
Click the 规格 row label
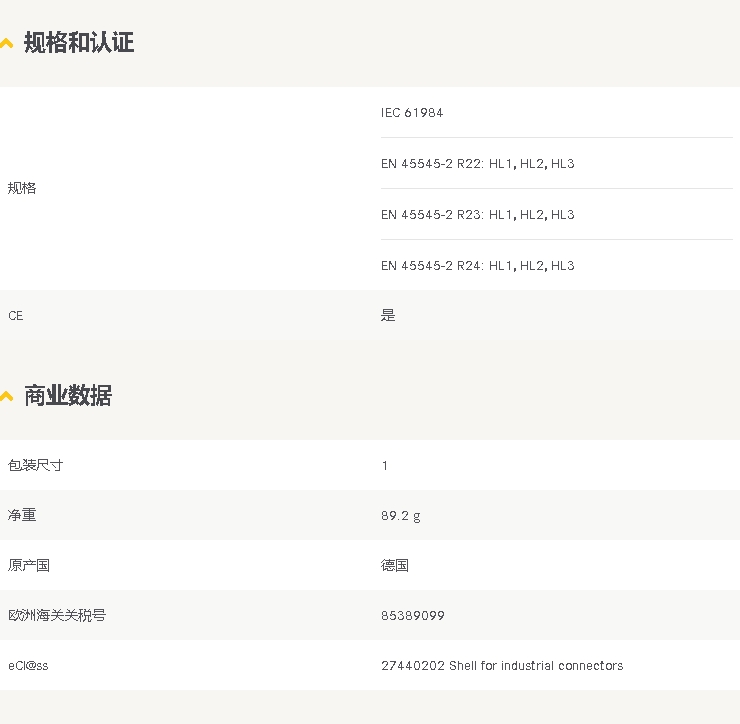point(22,188)
